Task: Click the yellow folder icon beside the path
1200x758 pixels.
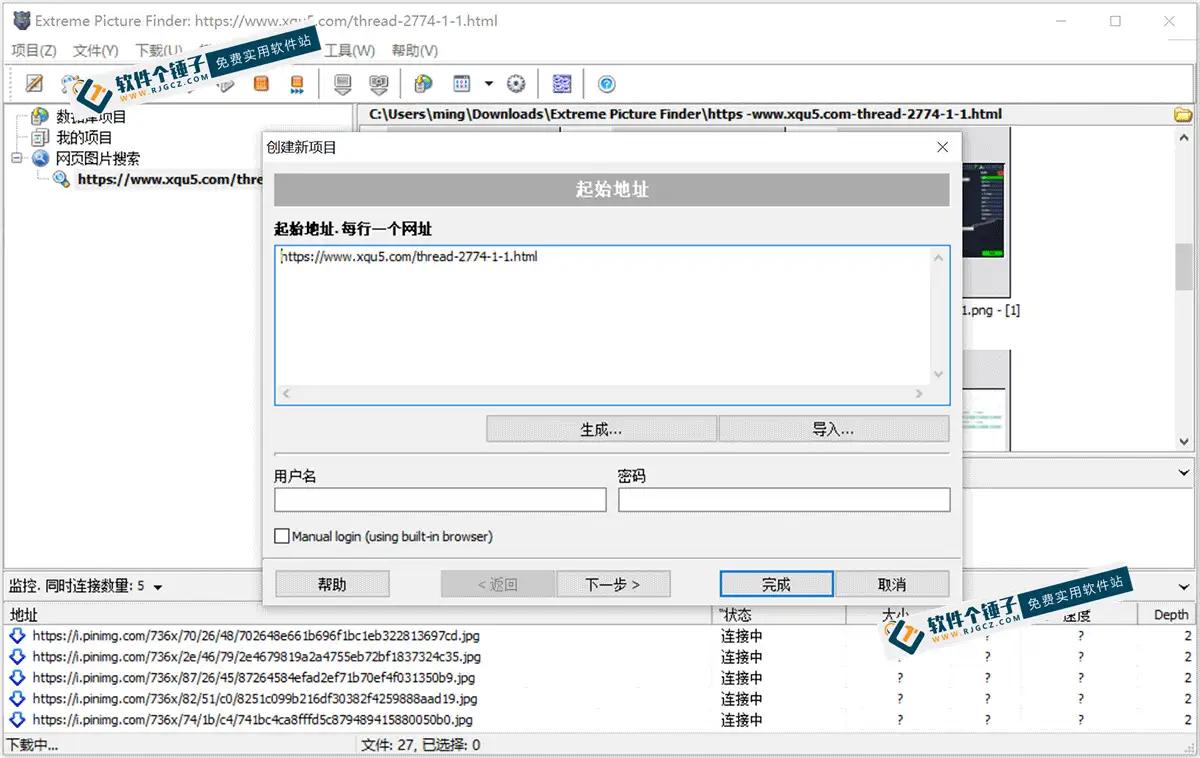Action: tap(1183, 114)
